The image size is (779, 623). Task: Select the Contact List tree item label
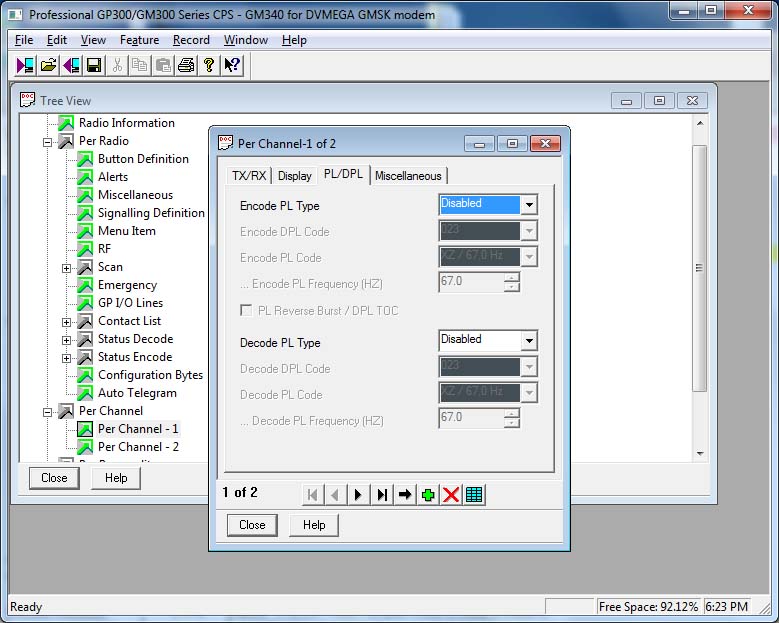130,321
